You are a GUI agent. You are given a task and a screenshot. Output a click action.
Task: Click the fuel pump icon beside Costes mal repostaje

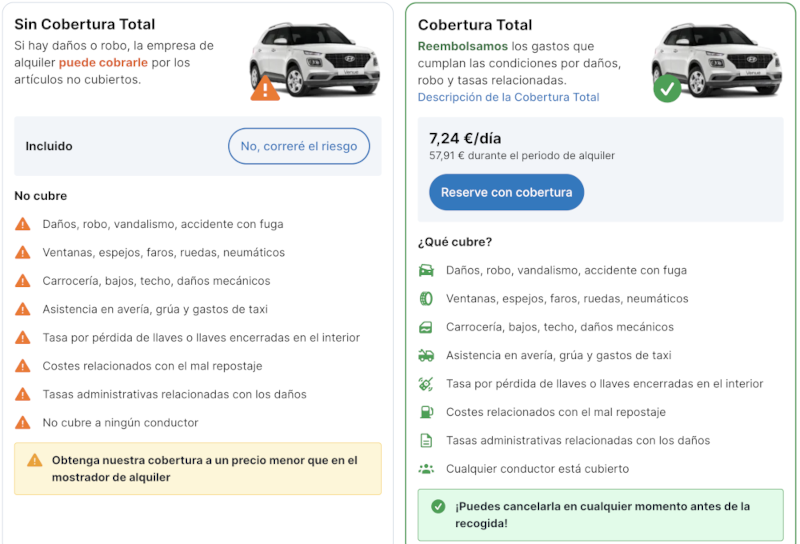tap(426, 412)
